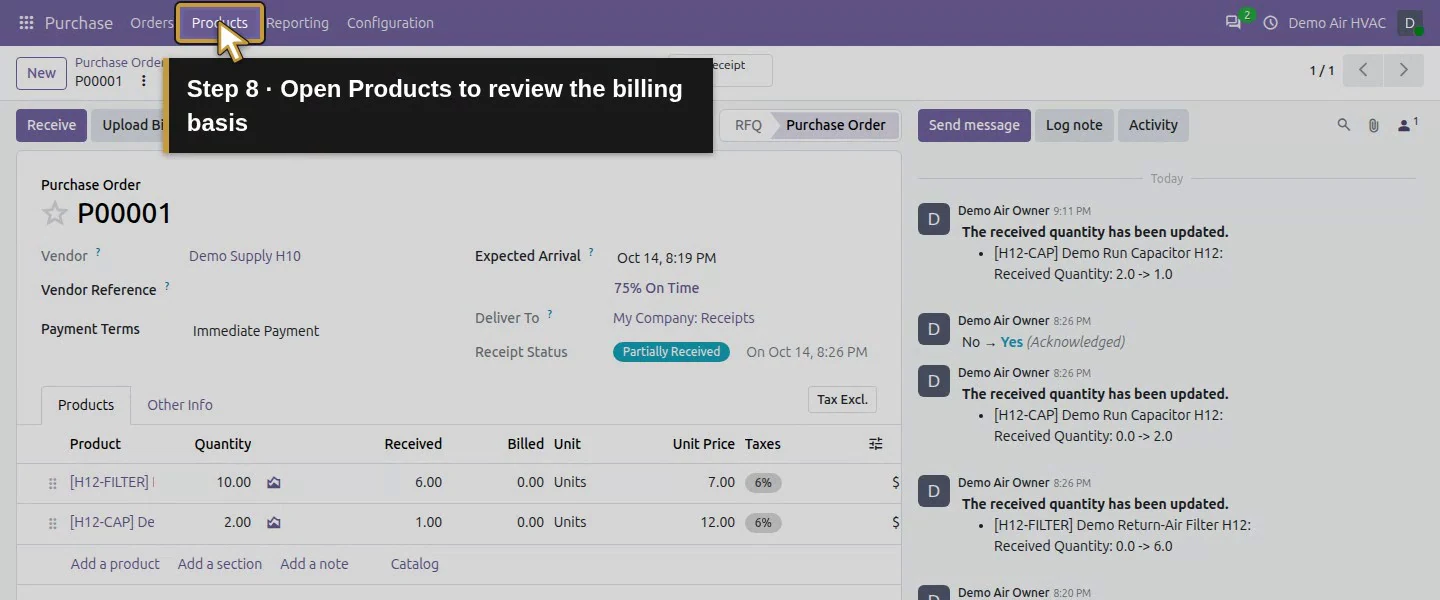Click the 6% tax tag on H12-FILTER row
This screenshot has height=600, width=1440.
tap(763, 482)
